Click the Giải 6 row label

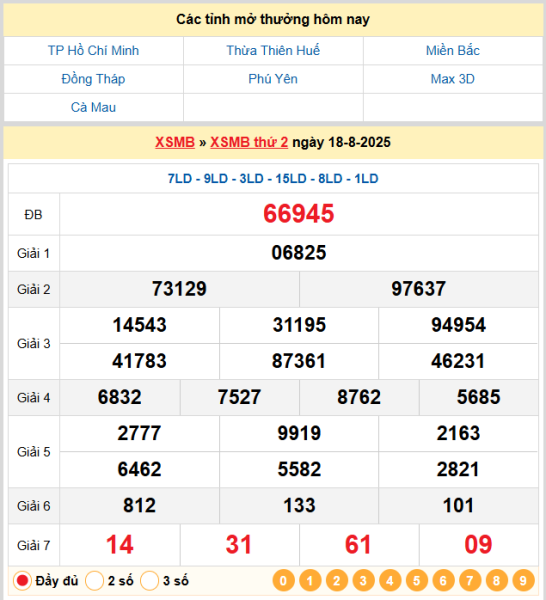click(33, 506)
